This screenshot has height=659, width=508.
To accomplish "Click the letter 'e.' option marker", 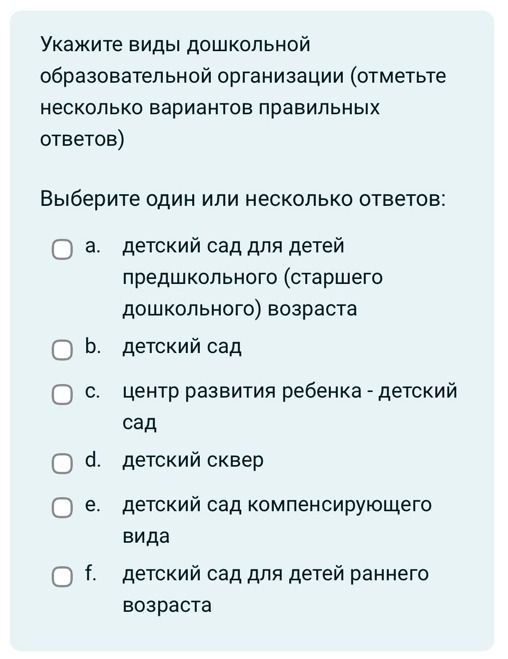I will coord(92,505).
